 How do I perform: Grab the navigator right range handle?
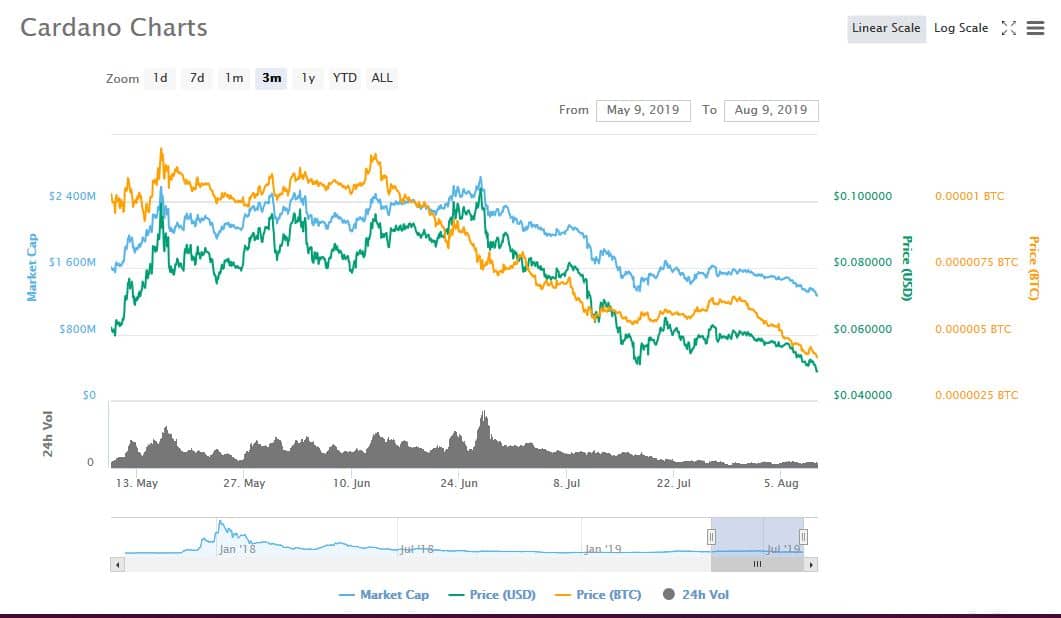tap(803, 537)
